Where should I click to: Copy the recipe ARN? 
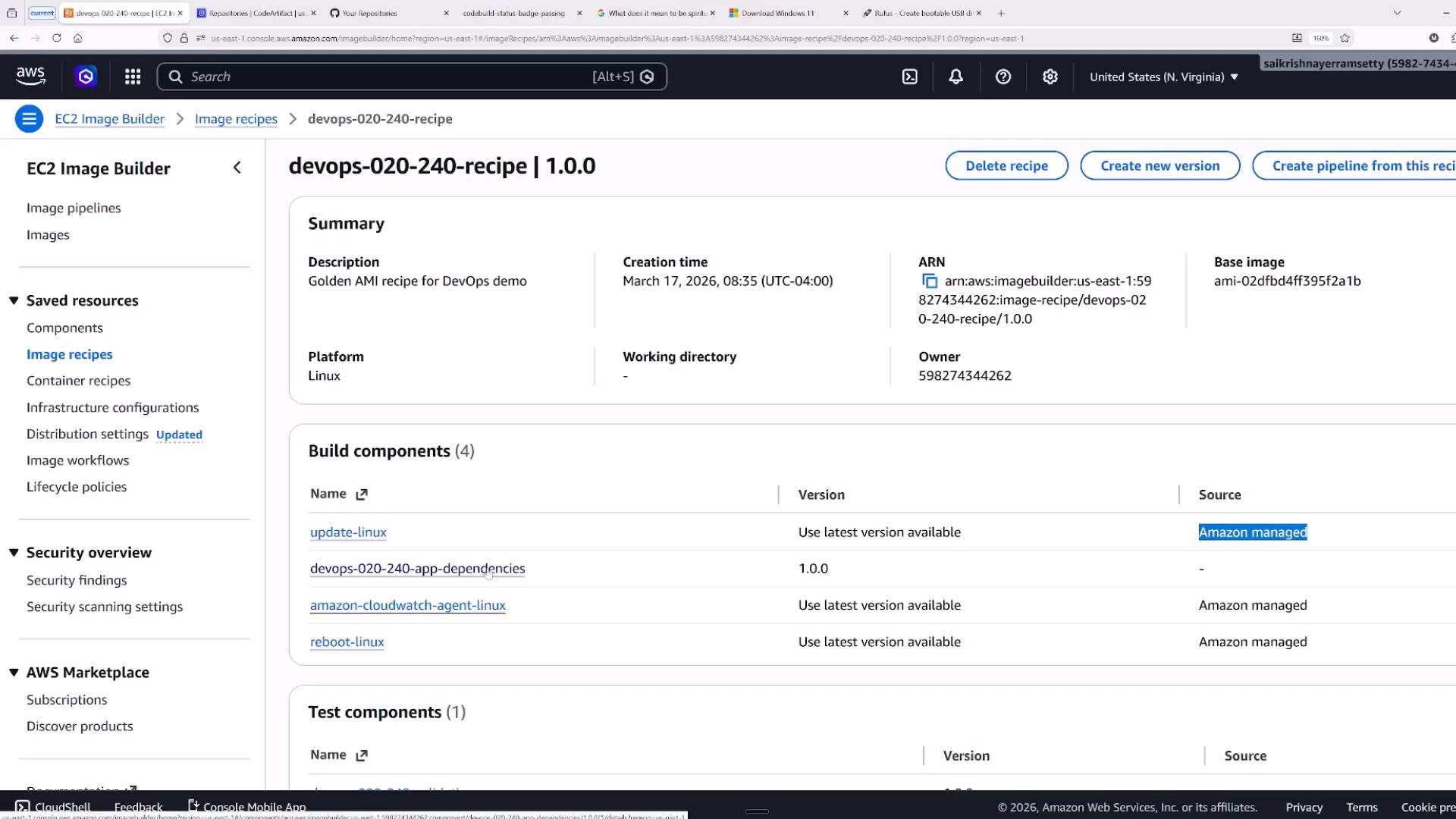coord(929,281)
